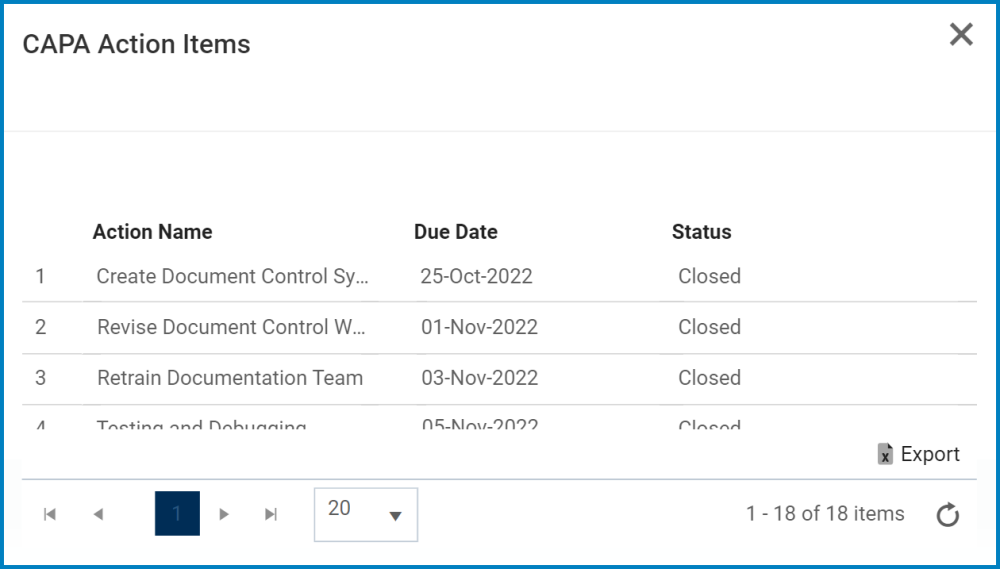The height and width of the screenshot is (569, 1000).
Task: Click the Export label
Action: click(x=930, y=454)
